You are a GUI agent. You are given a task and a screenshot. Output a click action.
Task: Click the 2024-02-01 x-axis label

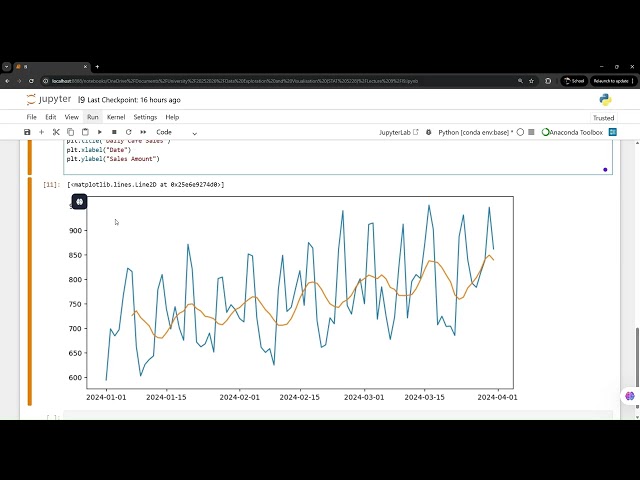(240, 397)
